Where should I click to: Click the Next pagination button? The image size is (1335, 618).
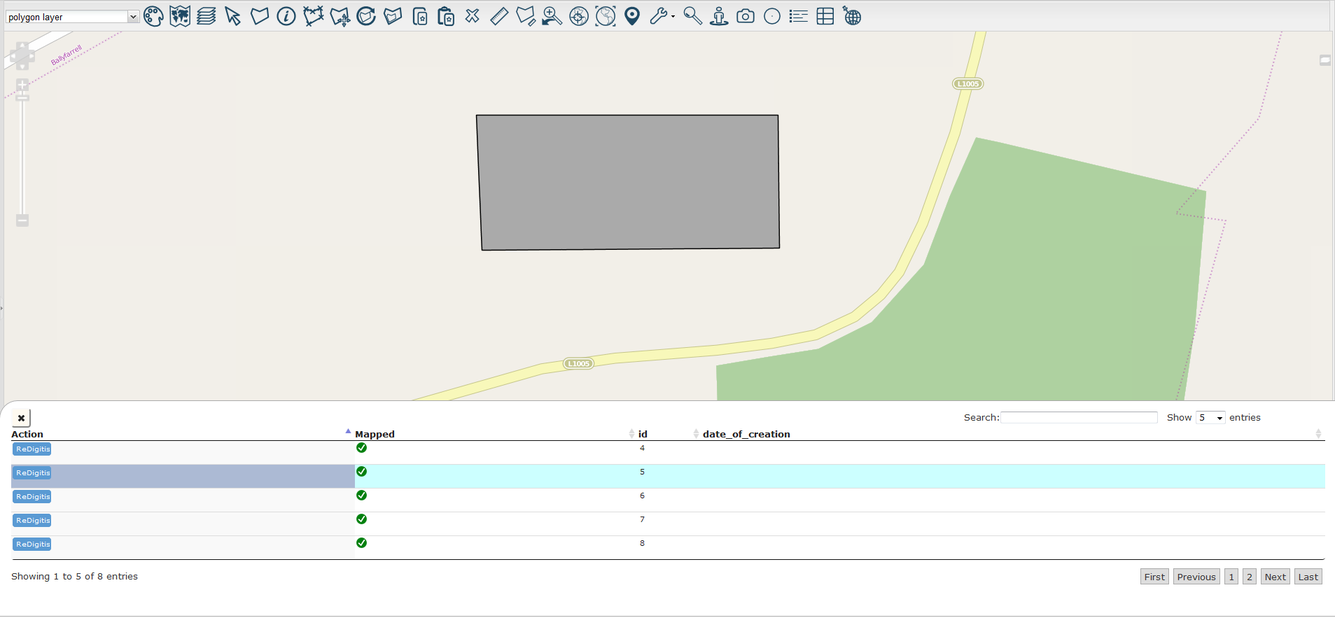(1275, 577)
